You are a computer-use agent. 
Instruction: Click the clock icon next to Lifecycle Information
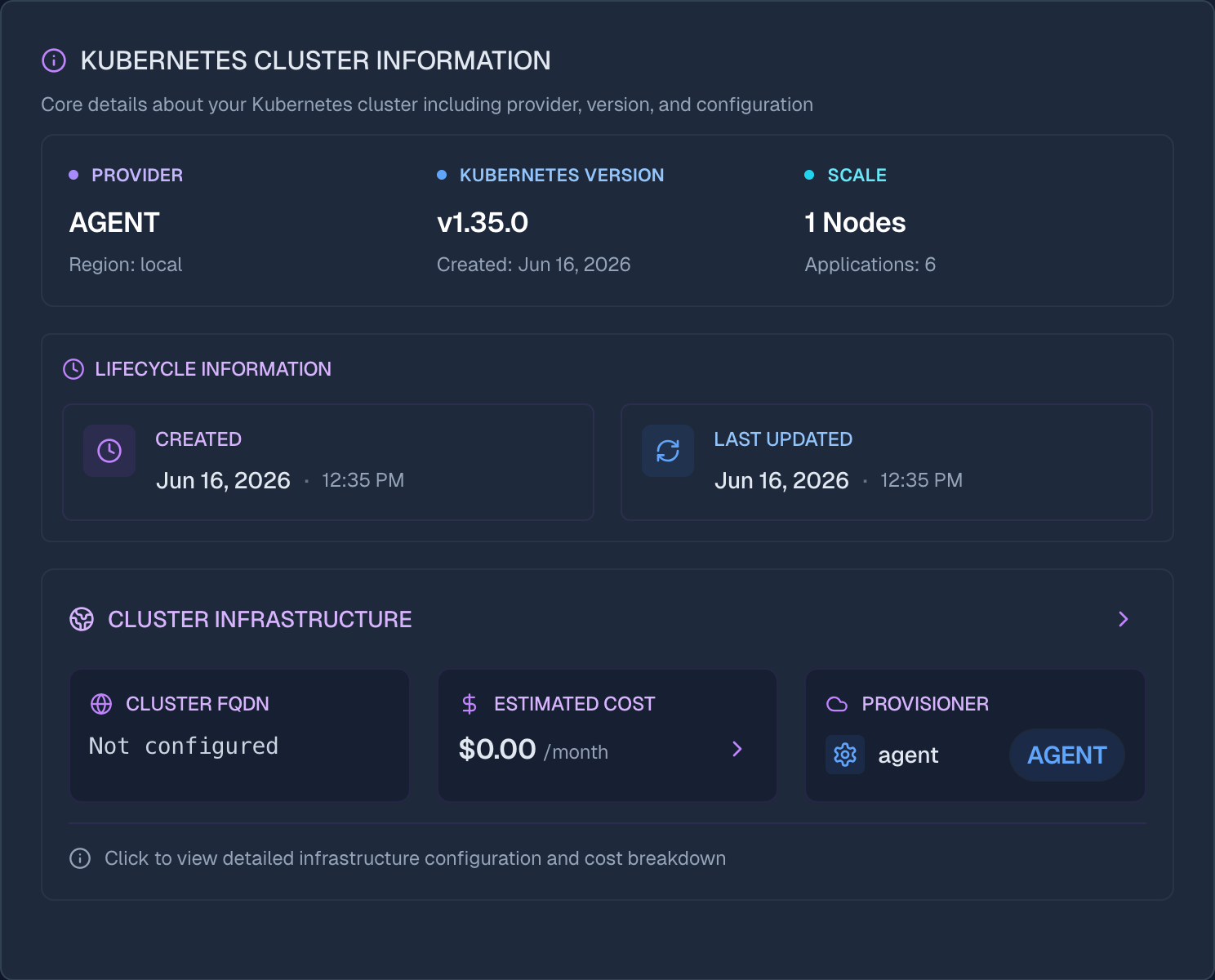pos(73,369)
